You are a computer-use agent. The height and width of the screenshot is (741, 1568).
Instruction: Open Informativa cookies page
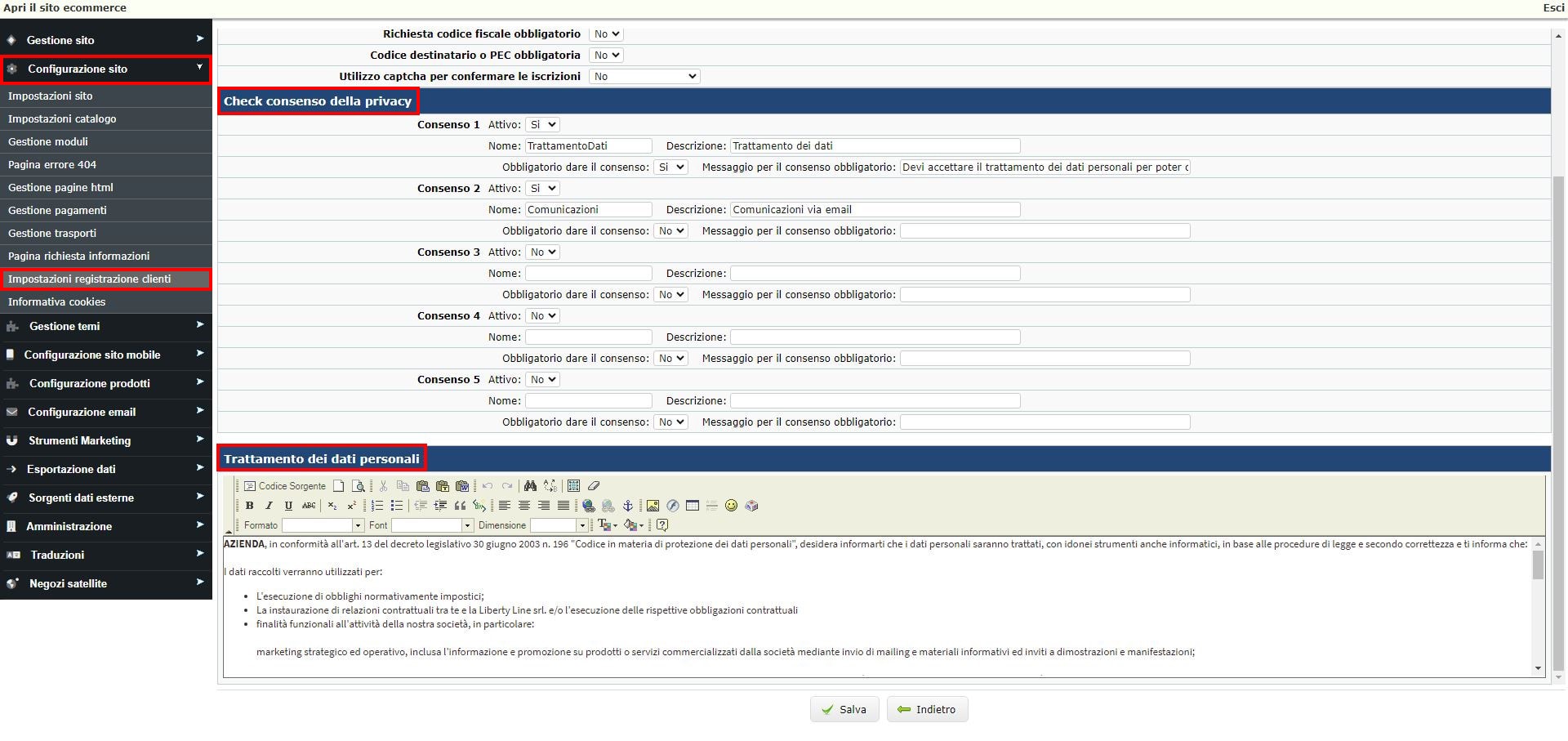106,301
